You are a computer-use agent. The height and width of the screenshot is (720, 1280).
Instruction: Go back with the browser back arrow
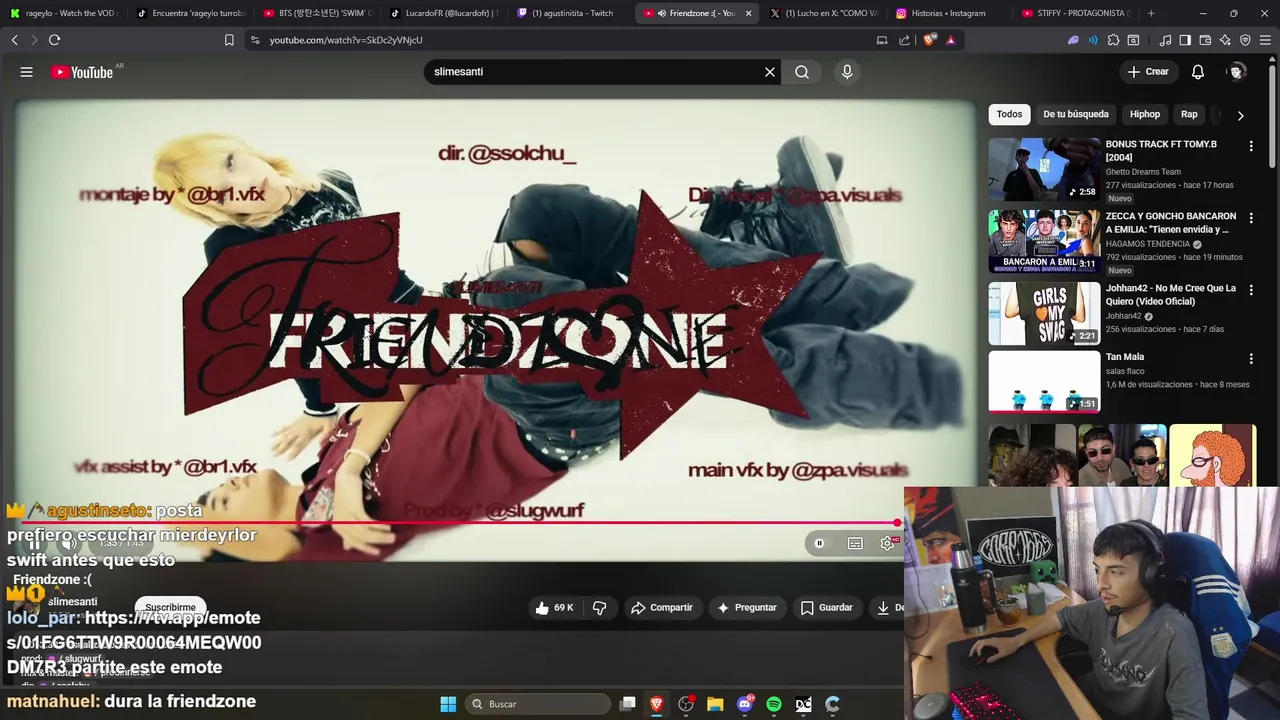point(14,40)
